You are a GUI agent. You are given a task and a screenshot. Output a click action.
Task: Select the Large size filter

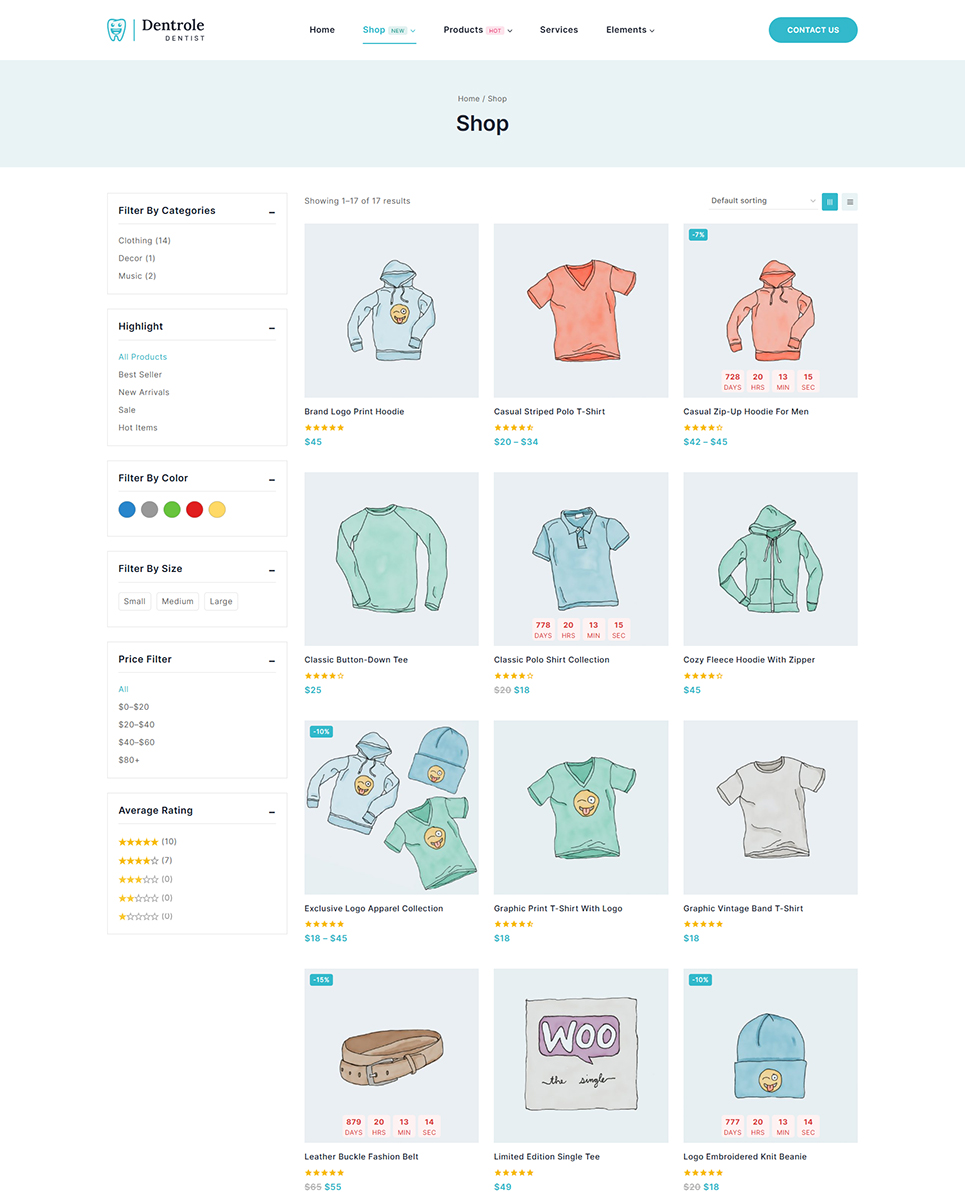[221, 602]
